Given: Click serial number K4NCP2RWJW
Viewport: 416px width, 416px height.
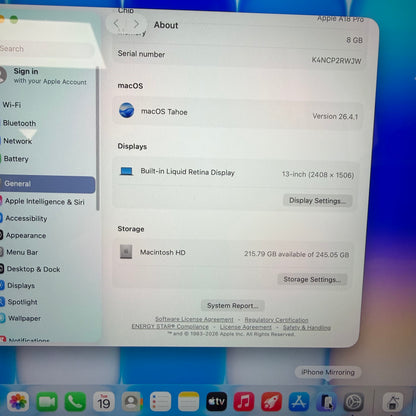Looking at the screenshot, I should coord(336,60).
